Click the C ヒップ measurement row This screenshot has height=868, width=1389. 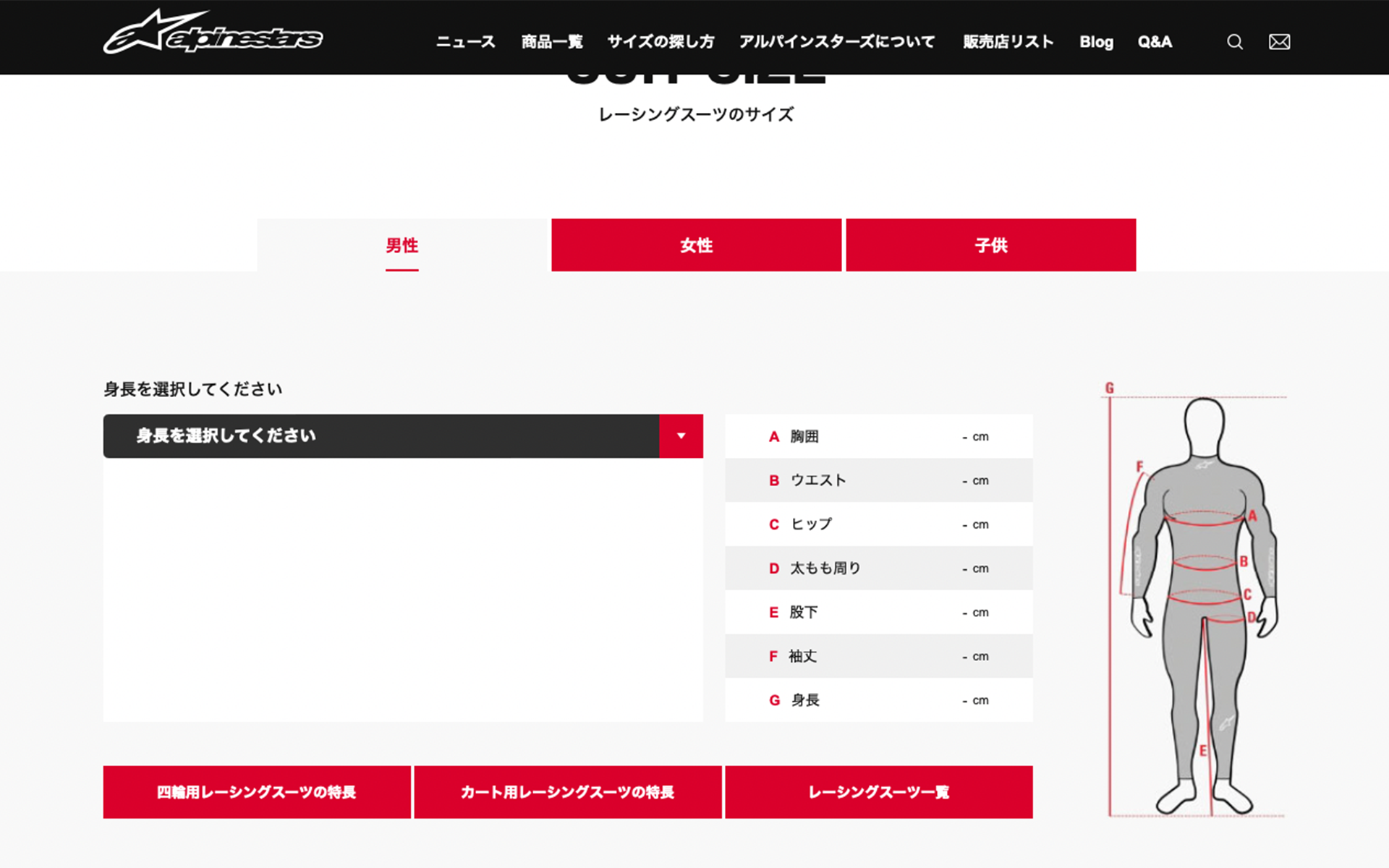(x=878, y=524)
